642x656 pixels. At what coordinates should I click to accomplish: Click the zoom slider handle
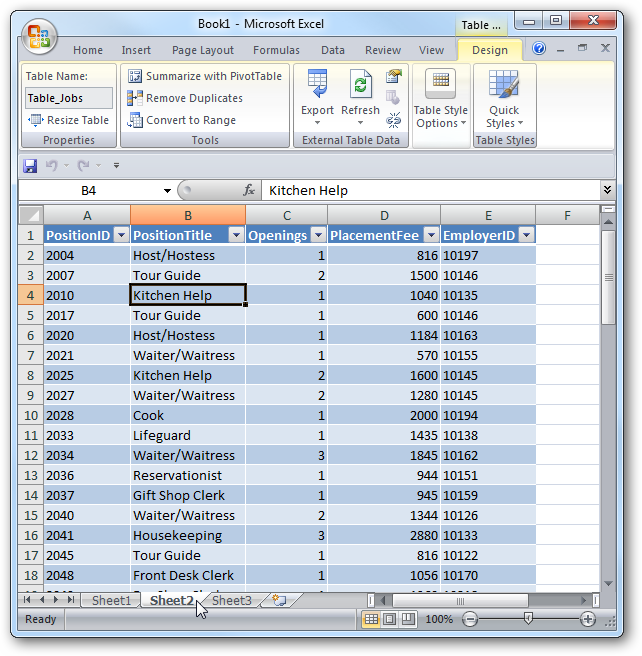click(528, 618)
